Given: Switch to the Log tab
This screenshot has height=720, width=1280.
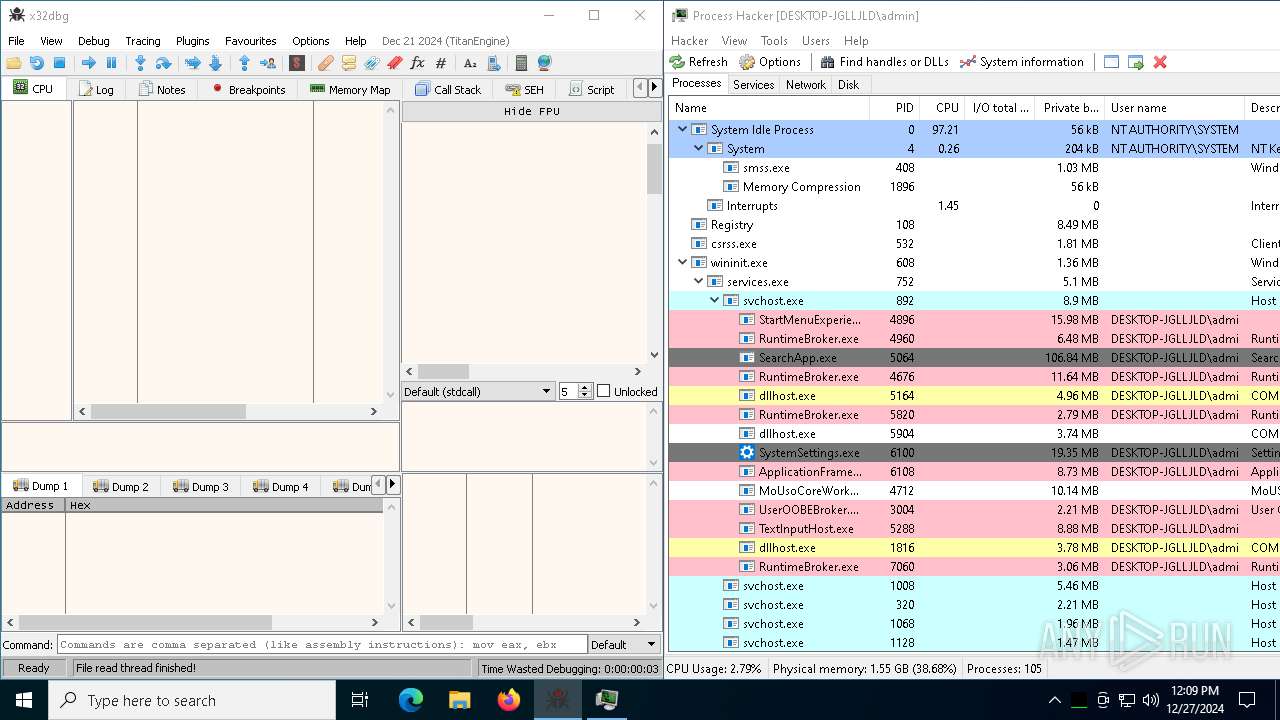Looking at the screenshot, I should (x=96, y=89).
